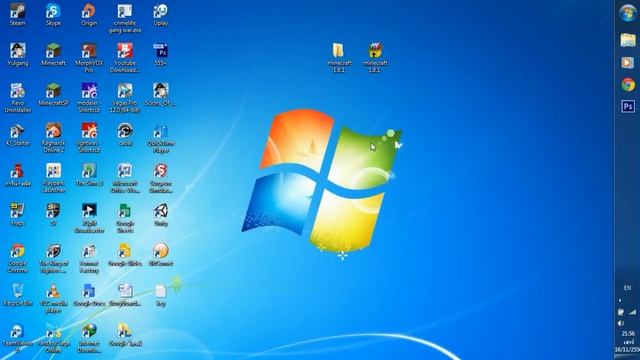Screen dimensions: 640x360
Task: Click the Minecraft desktop shortcut
Action: click(x=53, y=54)
